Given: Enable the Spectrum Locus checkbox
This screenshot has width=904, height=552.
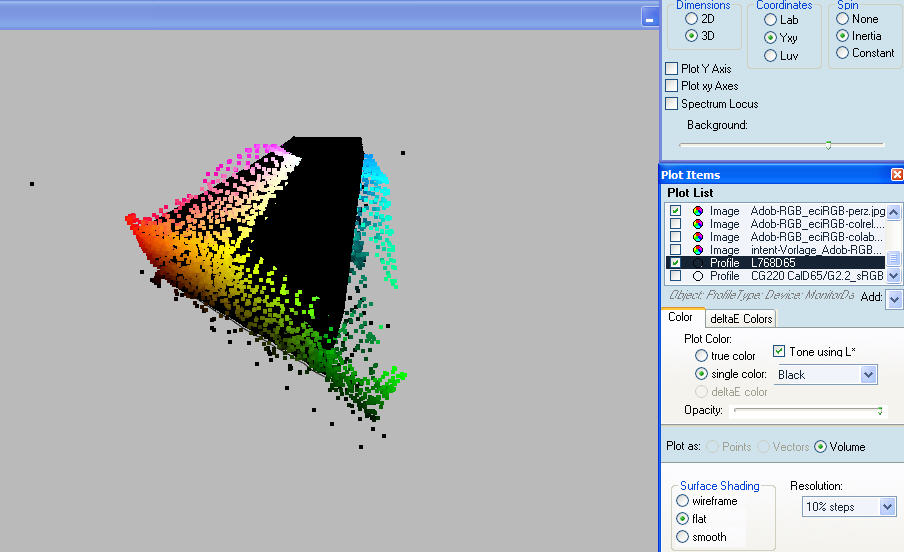Looking at the screenshot, I should [672, 104].
